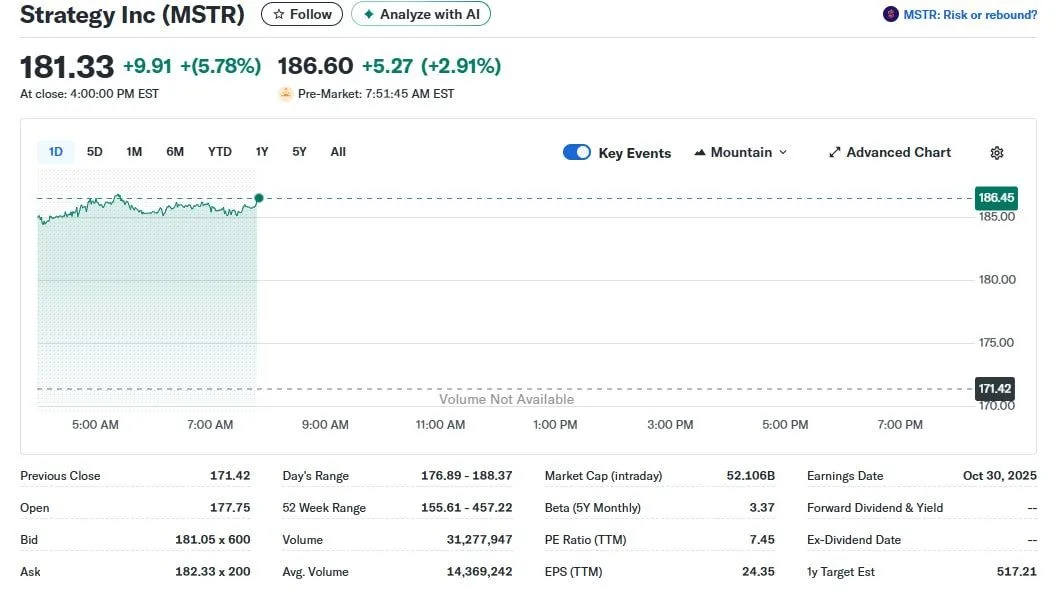Toggle the Key Events switch
The image size is (1057, 595).
(x=577, y=152)
